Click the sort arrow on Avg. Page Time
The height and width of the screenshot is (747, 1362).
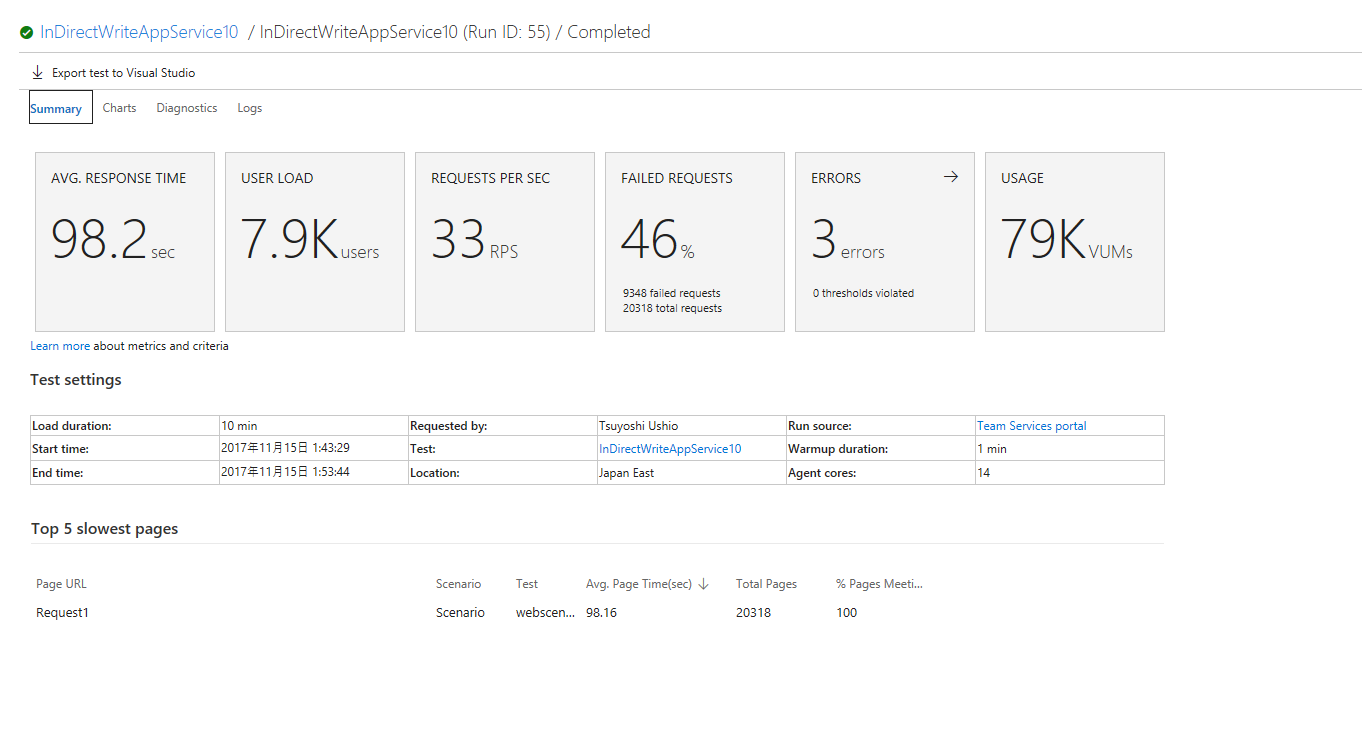[703, 583]
